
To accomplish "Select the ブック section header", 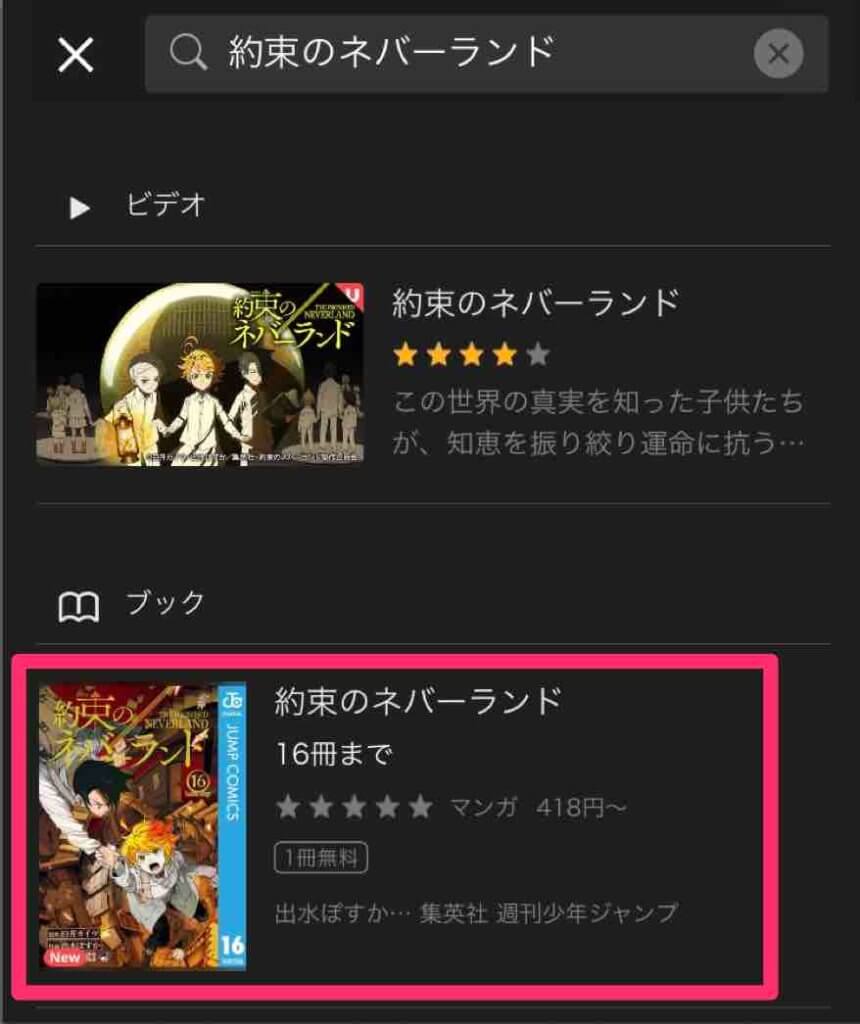I will coord(166,602).
